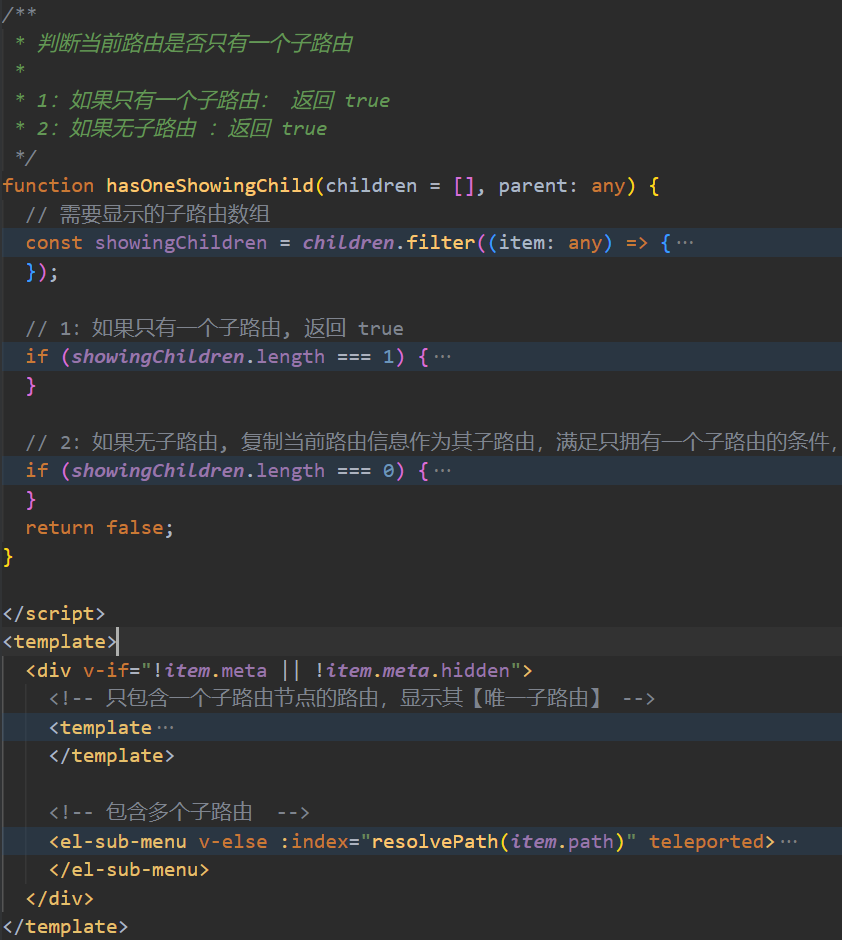Click the parent parameter in function signature
The width and height of the screenshot is (842, 940).
coord(528,186)
